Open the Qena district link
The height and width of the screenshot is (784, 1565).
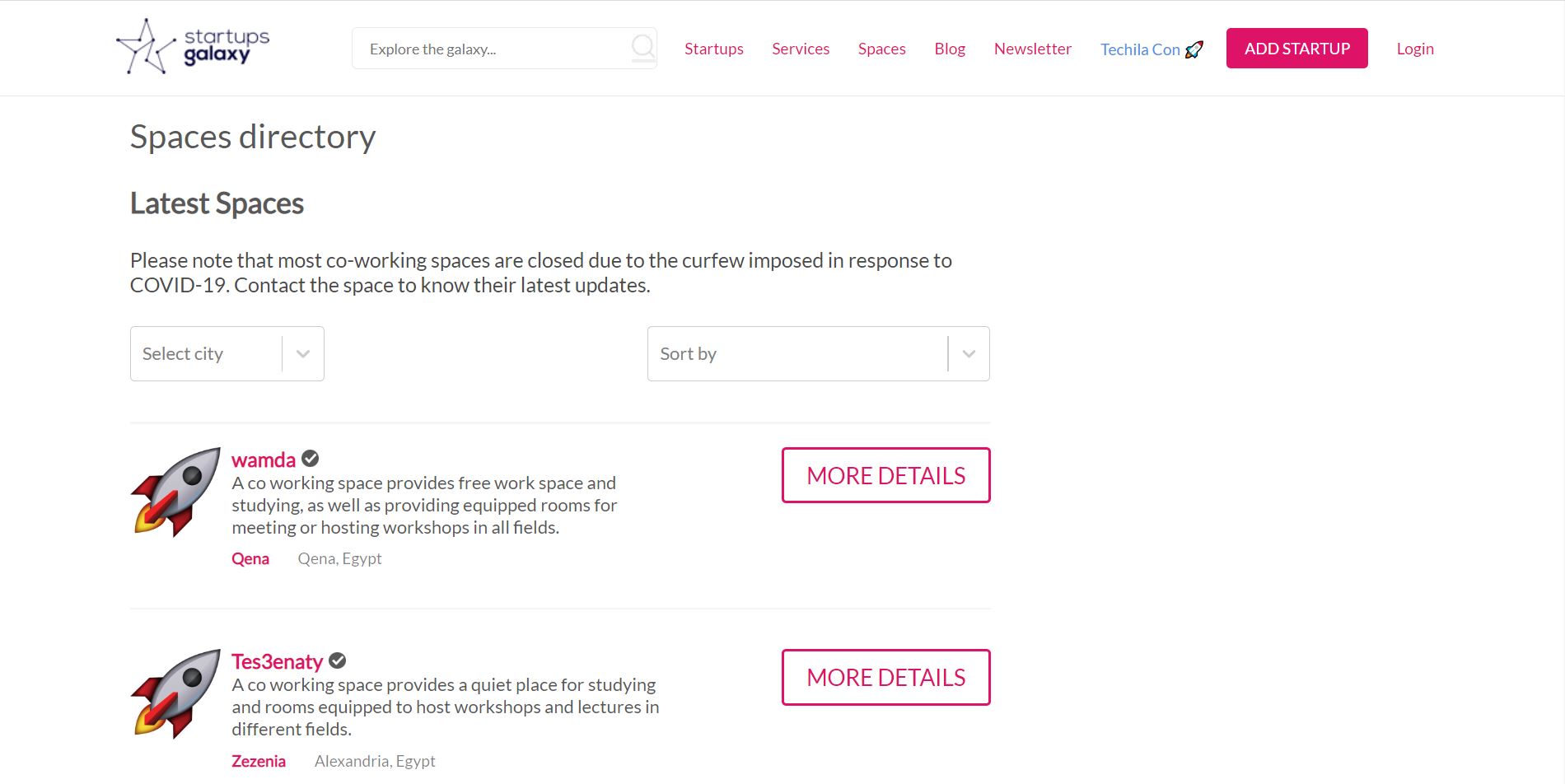[250, 558]
